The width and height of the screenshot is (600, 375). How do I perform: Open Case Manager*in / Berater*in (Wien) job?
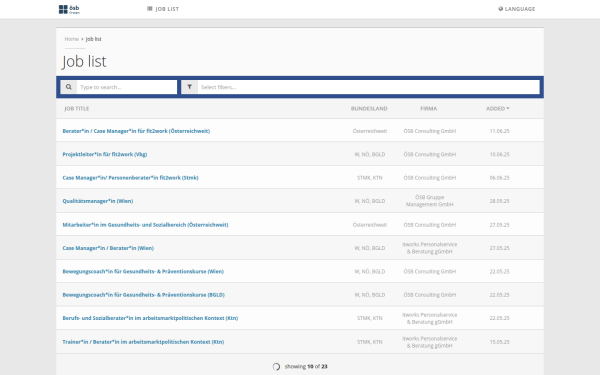point(108,248)
